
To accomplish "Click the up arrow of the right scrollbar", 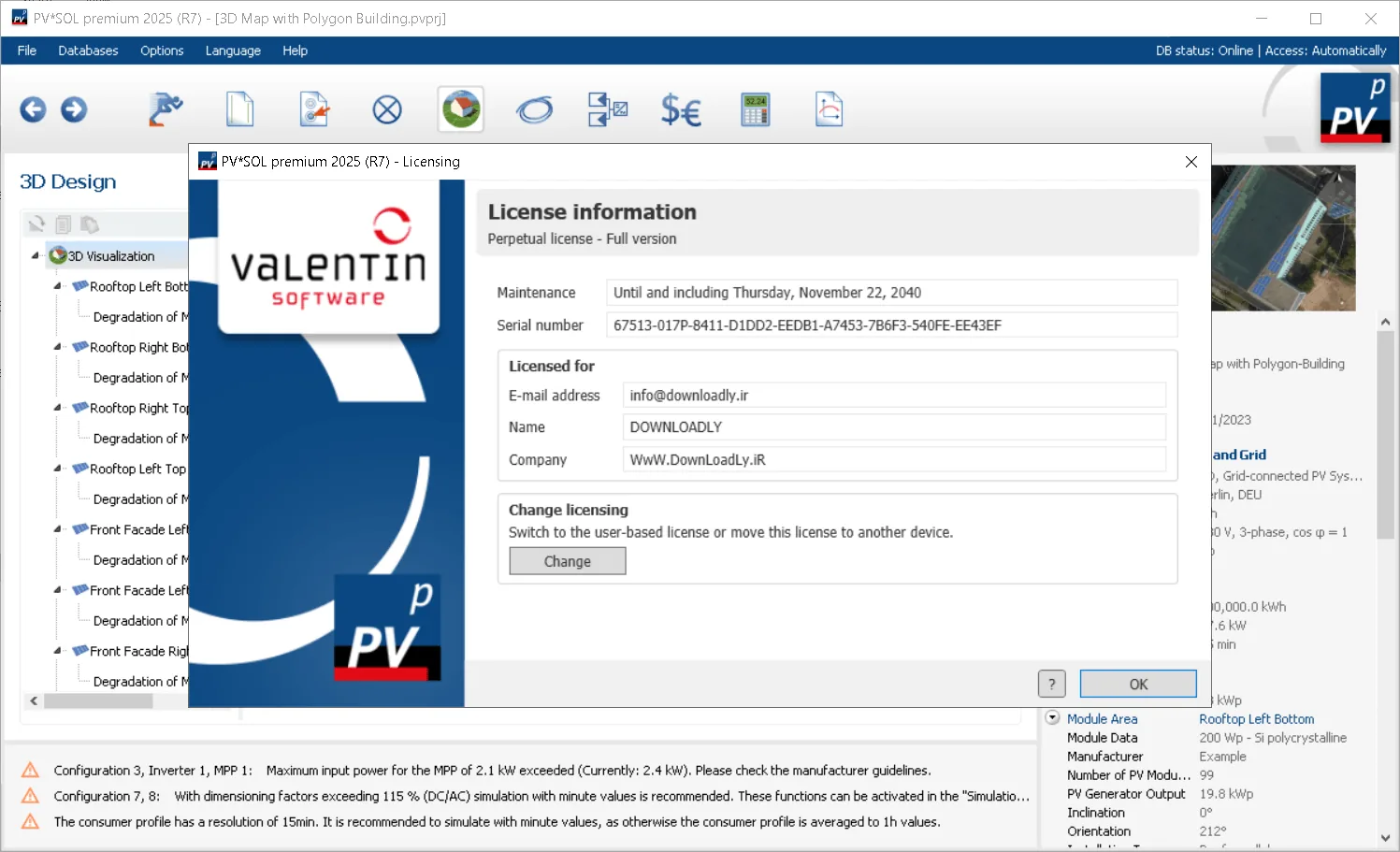I will point(1385,322).
